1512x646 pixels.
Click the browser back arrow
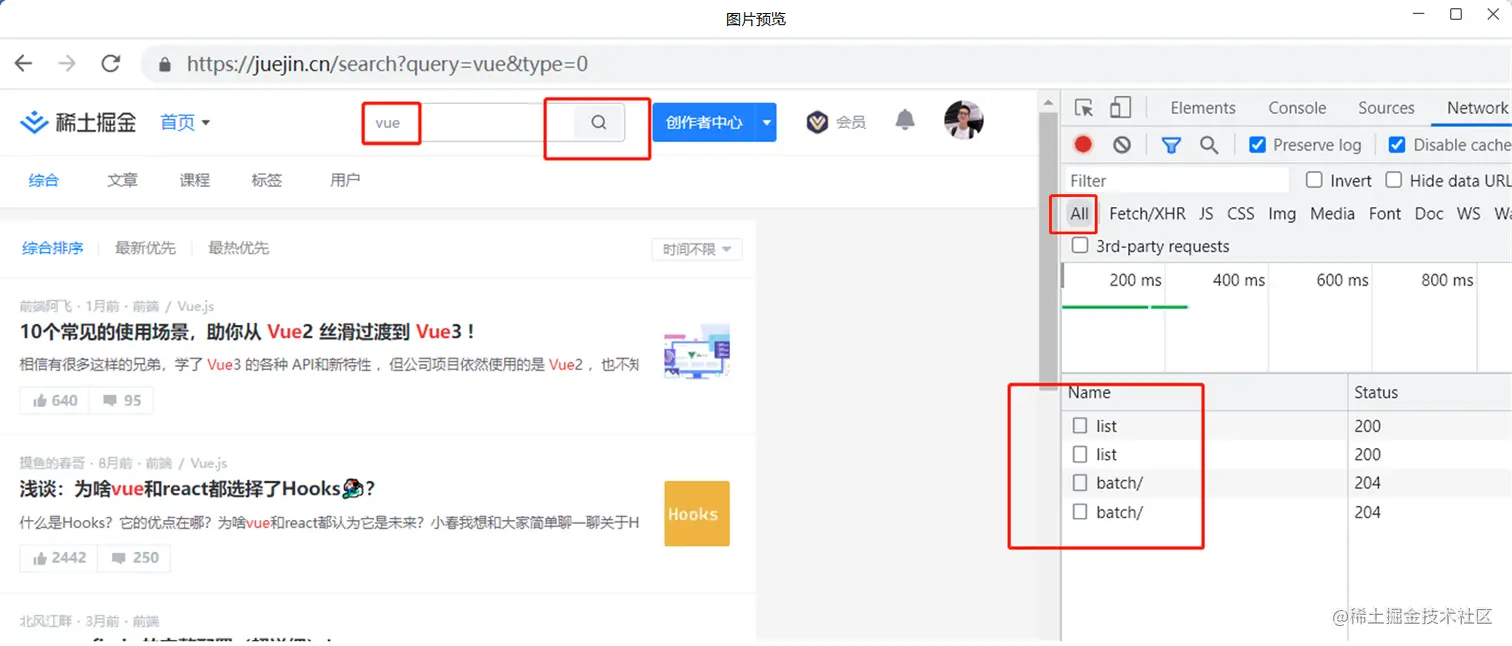pyautogui.click(x=24, y=64)
